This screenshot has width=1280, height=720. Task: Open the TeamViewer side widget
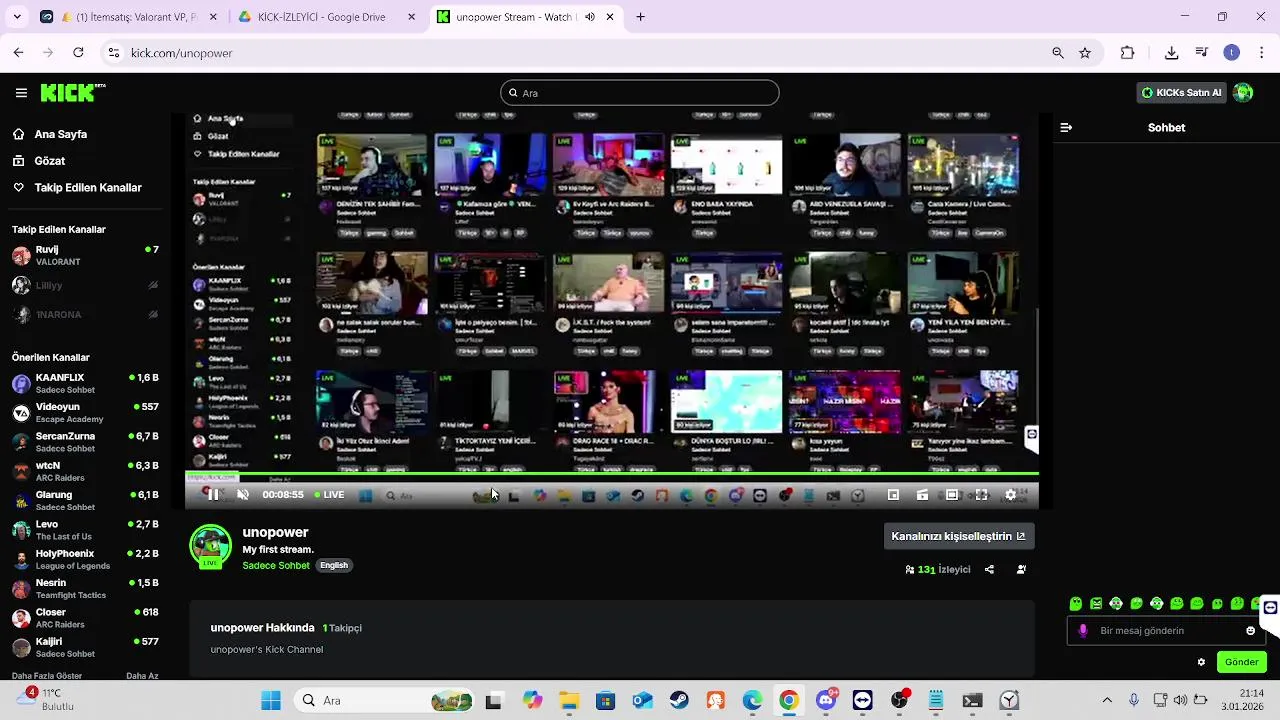coord(1270,607)
